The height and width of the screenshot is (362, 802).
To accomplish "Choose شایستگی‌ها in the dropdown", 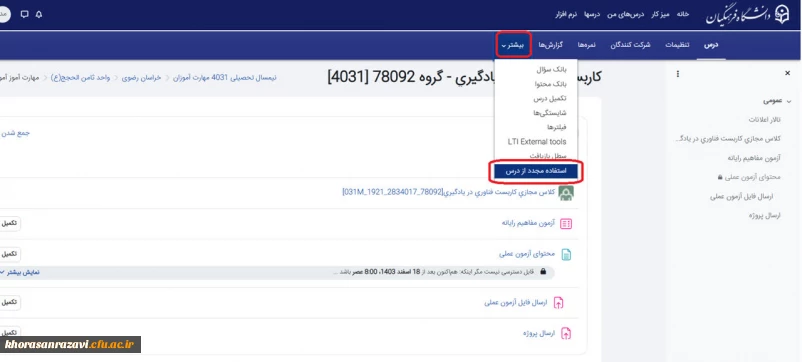I will pos(550,112).
